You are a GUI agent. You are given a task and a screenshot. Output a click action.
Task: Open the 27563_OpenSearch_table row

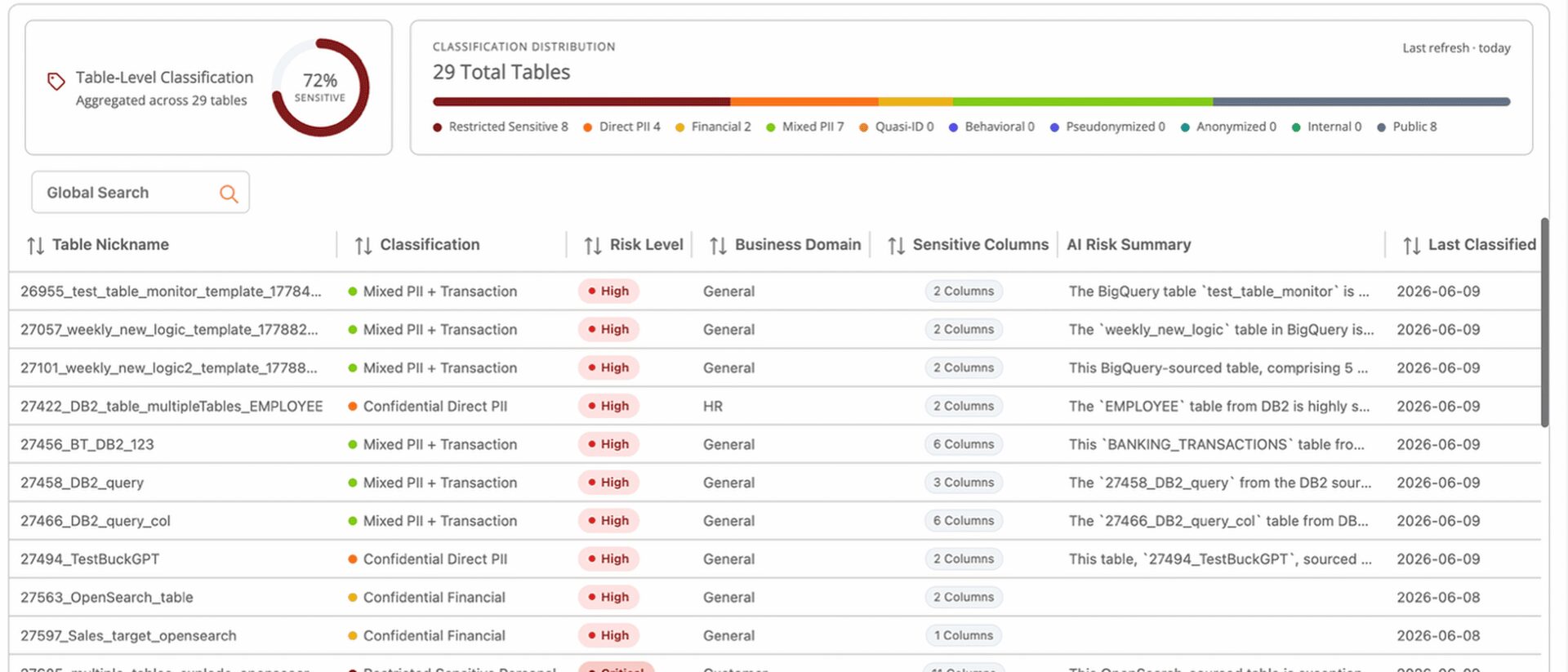pyautogui.click(x=774, y=598)
